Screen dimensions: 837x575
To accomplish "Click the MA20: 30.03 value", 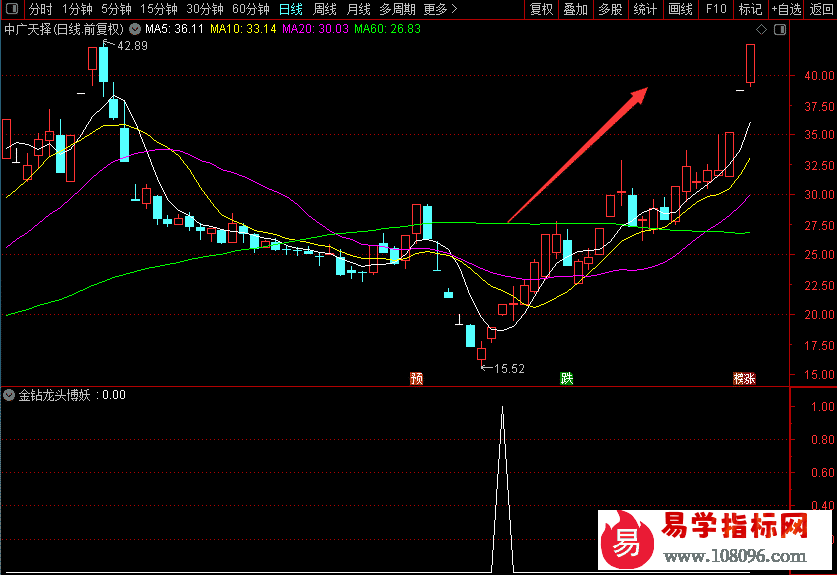I will pos(315,29).
